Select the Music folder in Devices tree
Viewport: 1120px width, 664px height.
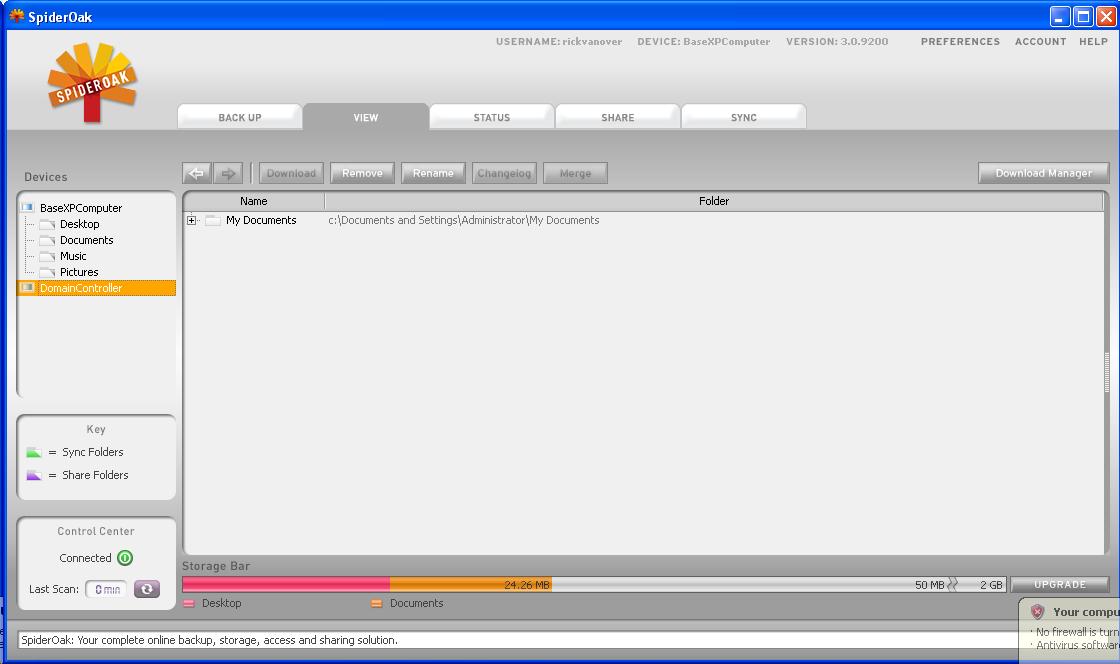tap(73, 256)
